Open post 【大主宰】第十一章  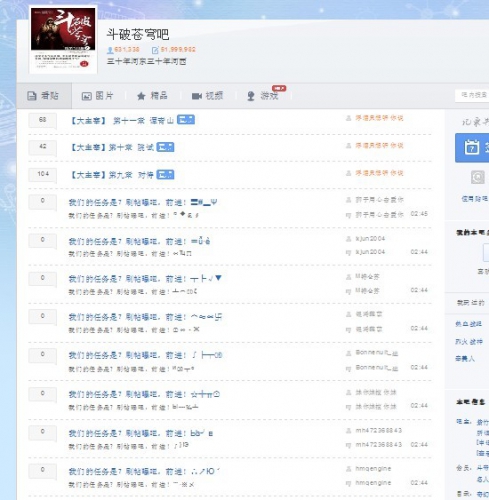[121, 120]
